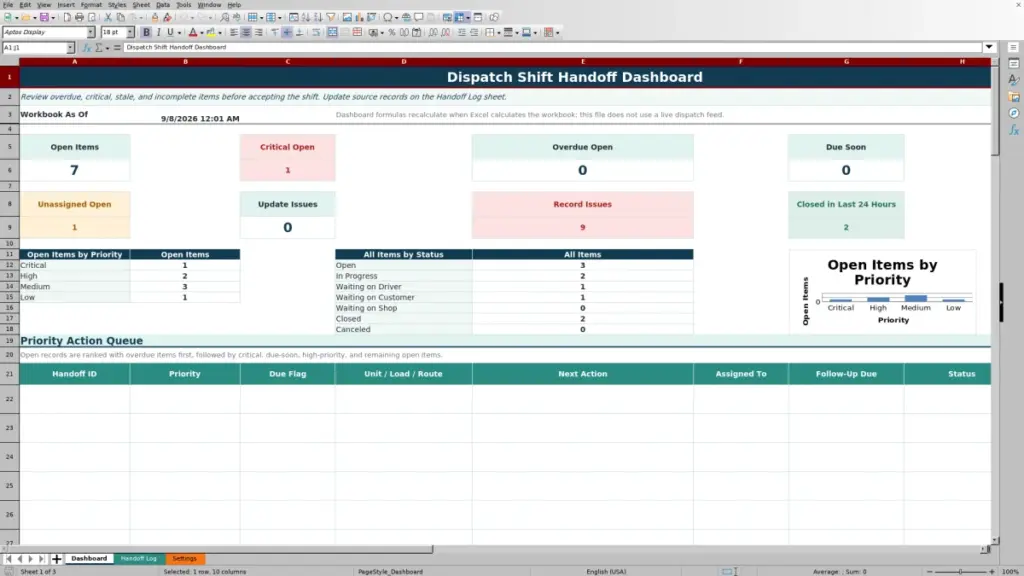Click the Merge and Center Cells icon
1024x576 pixels.
pos(332,33)
